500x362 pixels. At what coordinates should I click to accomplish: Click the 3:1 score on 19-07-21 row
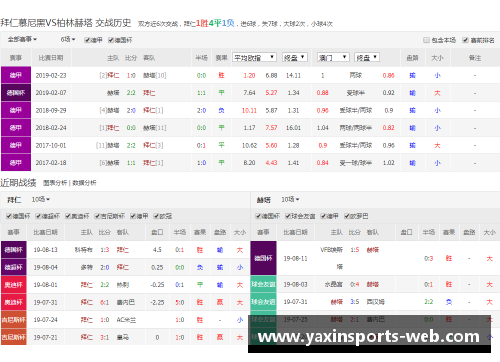click(105, 337)
